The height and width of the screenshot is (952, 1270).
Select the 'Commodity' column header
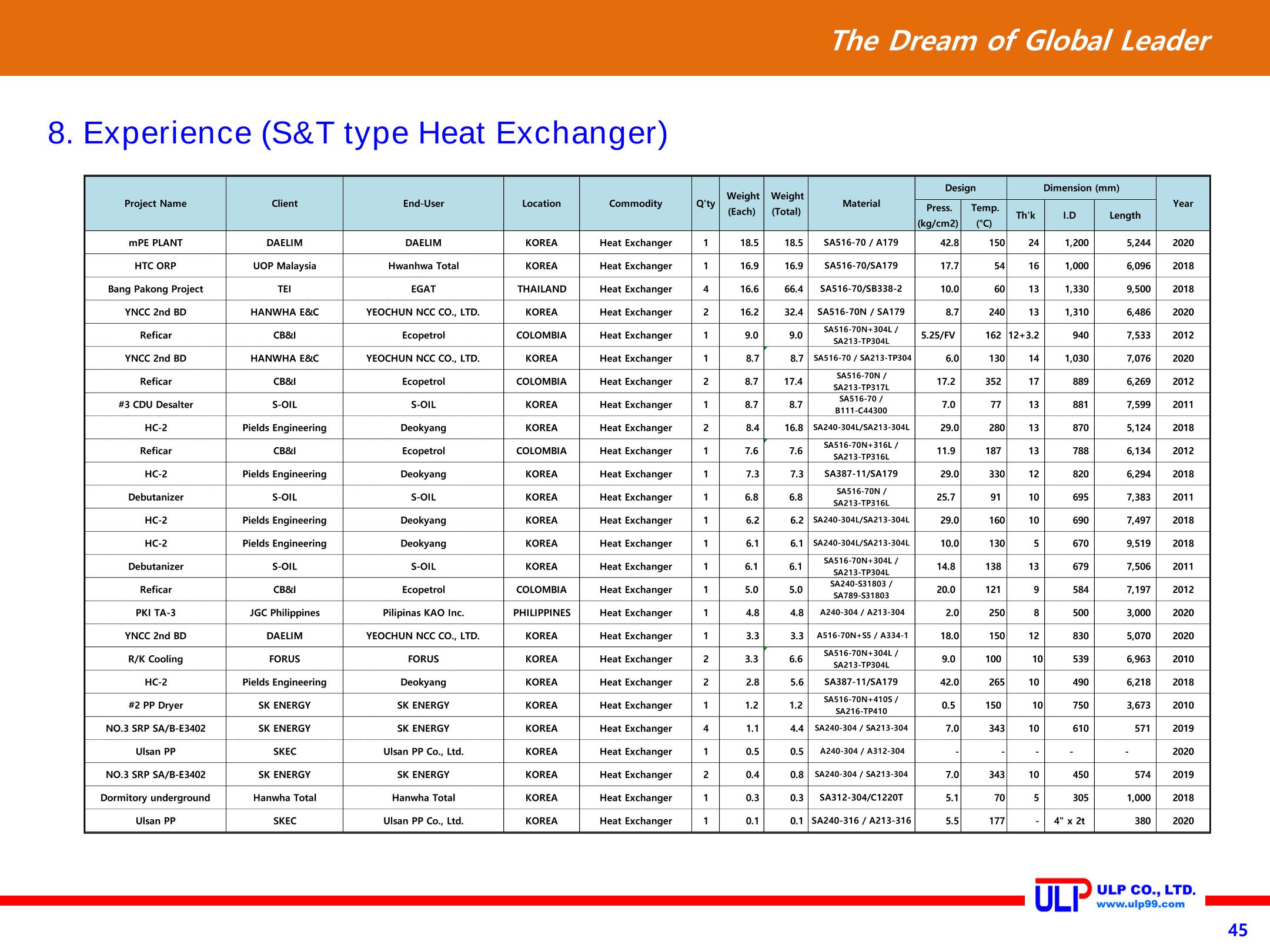[x=636, y=203]
